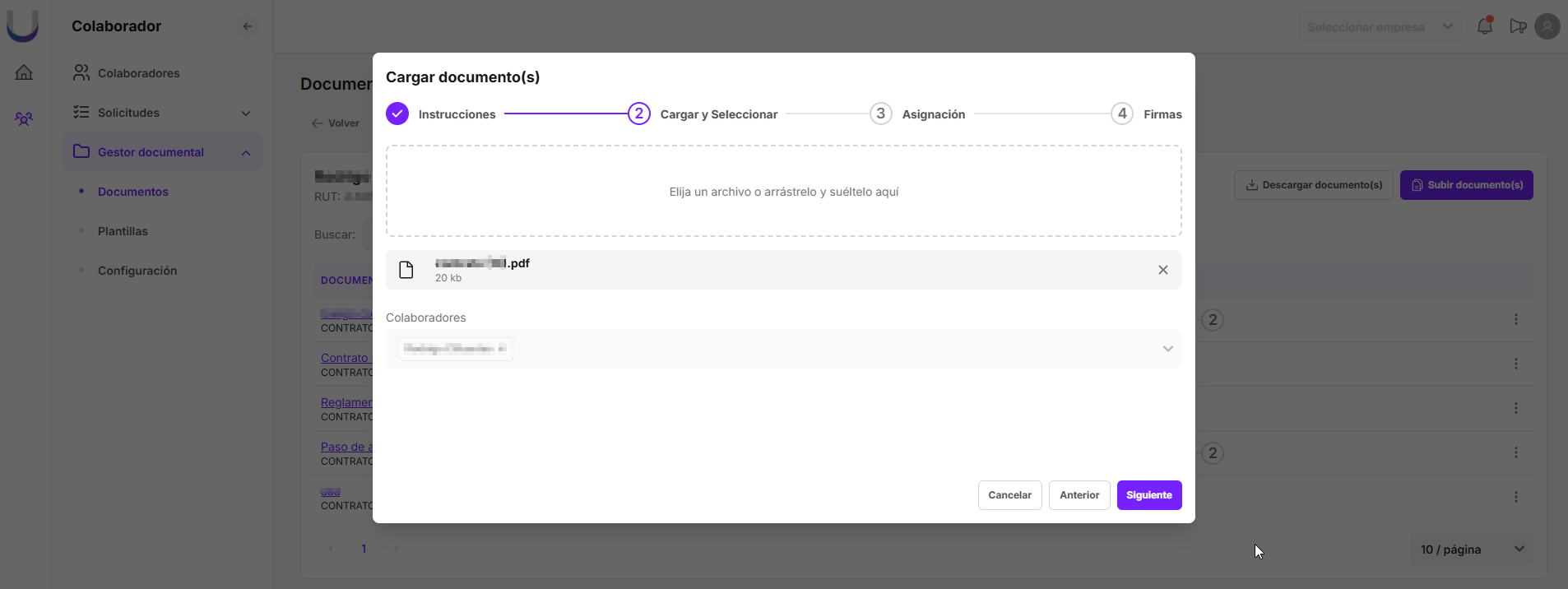Collapse sidebar with back arrow icon
This screenshot has width=1568, height=589.
[247, 26]
